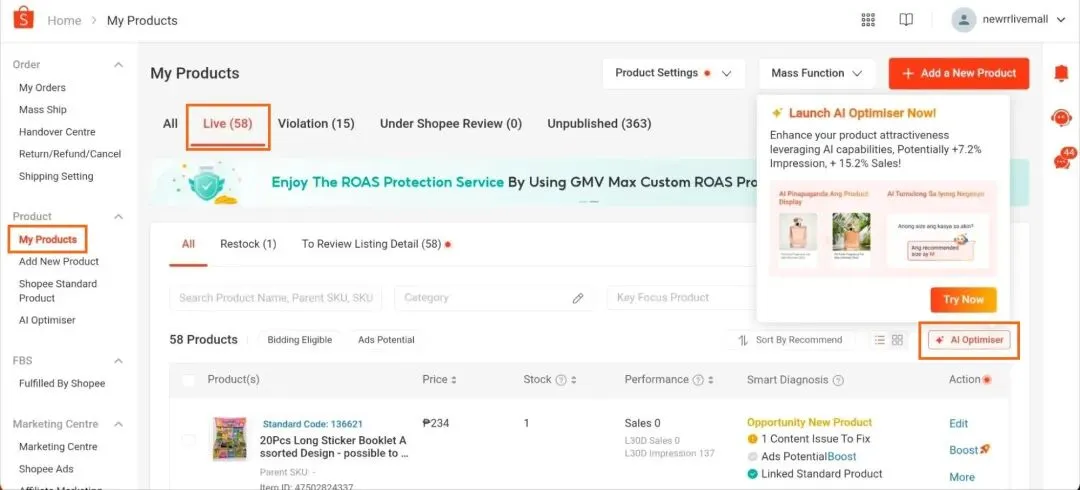Open the apps grid menu icon
Viewport: 1080px width, 490px height.
868,20
